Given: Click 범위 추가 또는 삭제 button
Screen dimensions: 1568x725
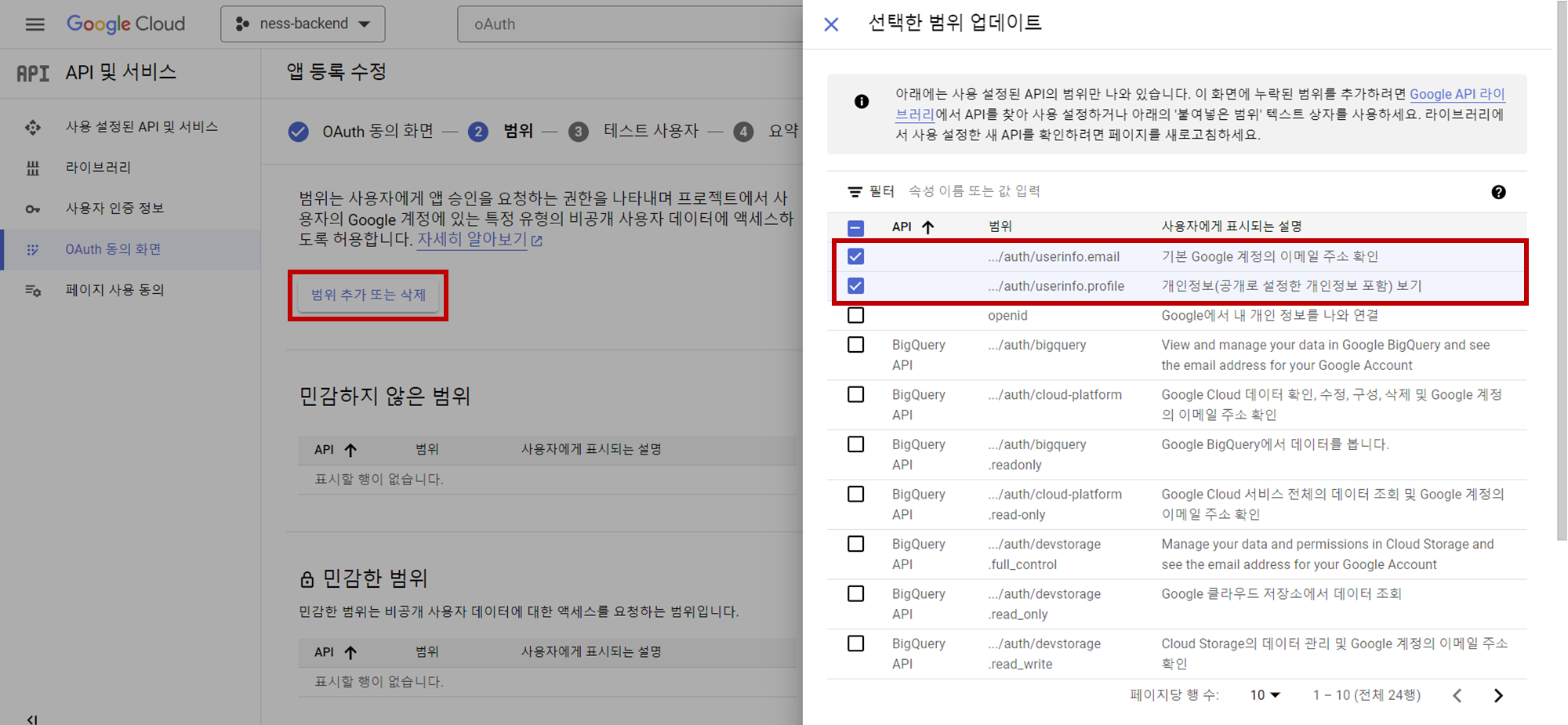Looking at the screenshot, I should (368, 295).
